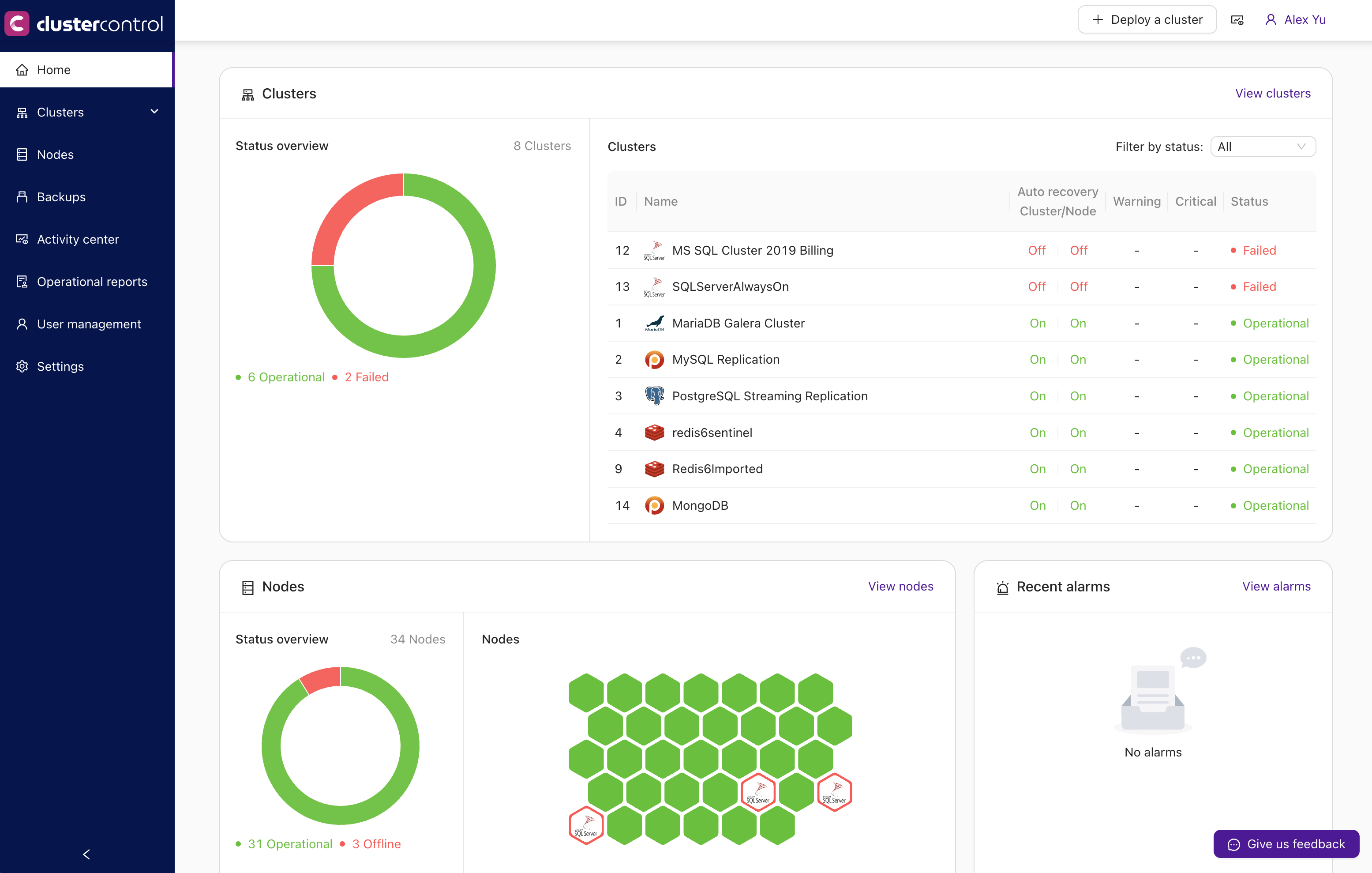Click the '34 Nodes' count text
1372x873 pixels.
coord(418,640)
